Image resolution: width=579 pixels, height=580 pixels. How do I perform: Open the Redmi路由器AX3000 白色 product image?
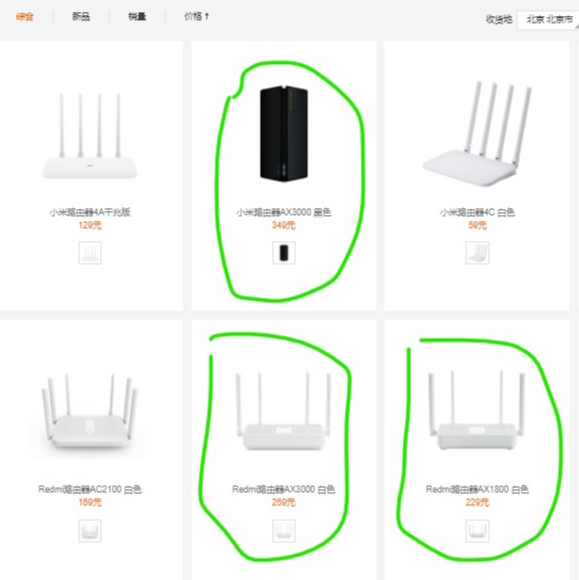click(x=284, y=411)
